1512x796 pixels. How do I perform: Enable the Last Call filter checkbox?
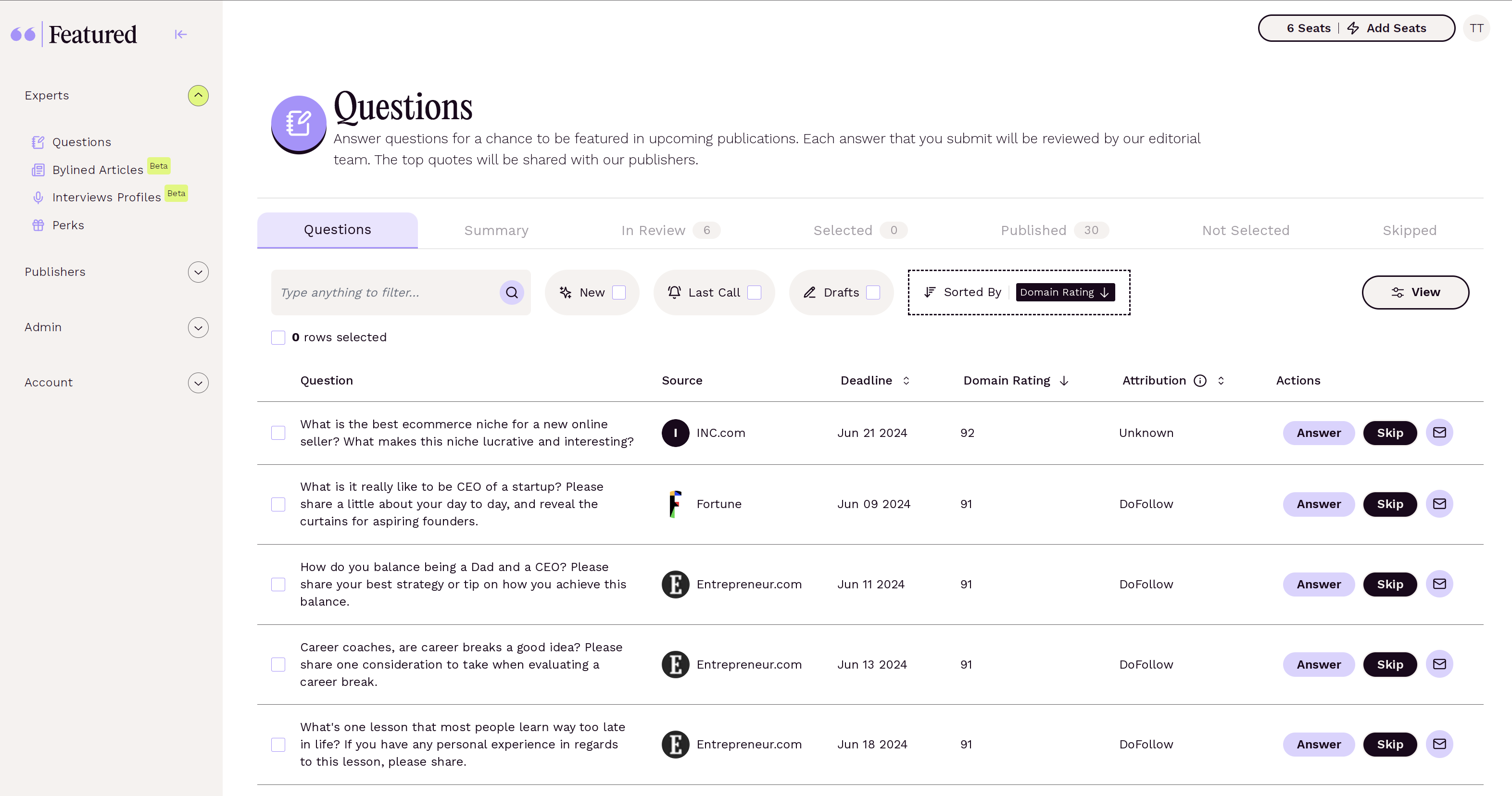pyautogui.click(x=756, y=292)
